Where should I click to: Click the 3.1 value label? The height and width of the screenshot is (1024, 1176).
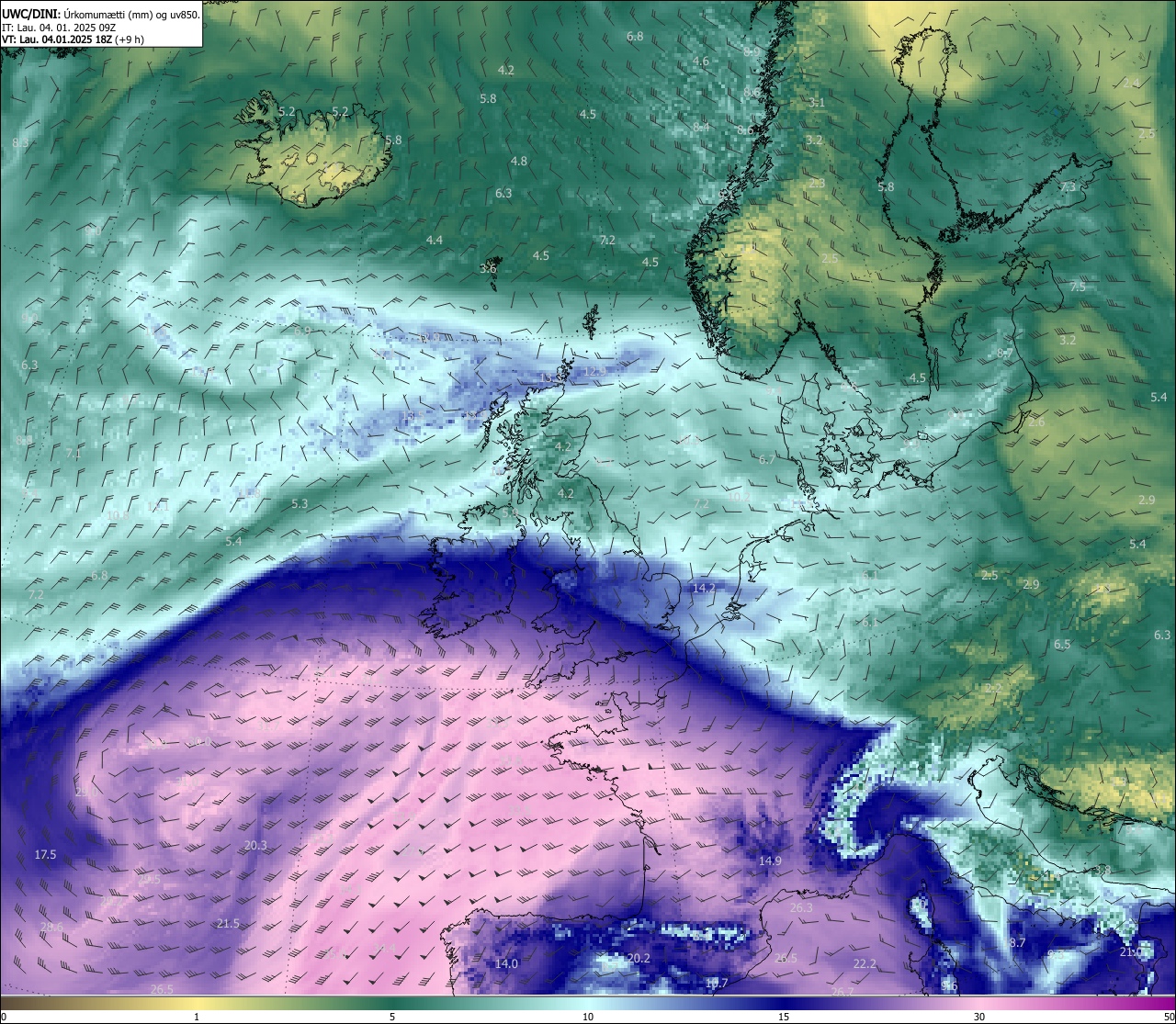pos(817,103)
